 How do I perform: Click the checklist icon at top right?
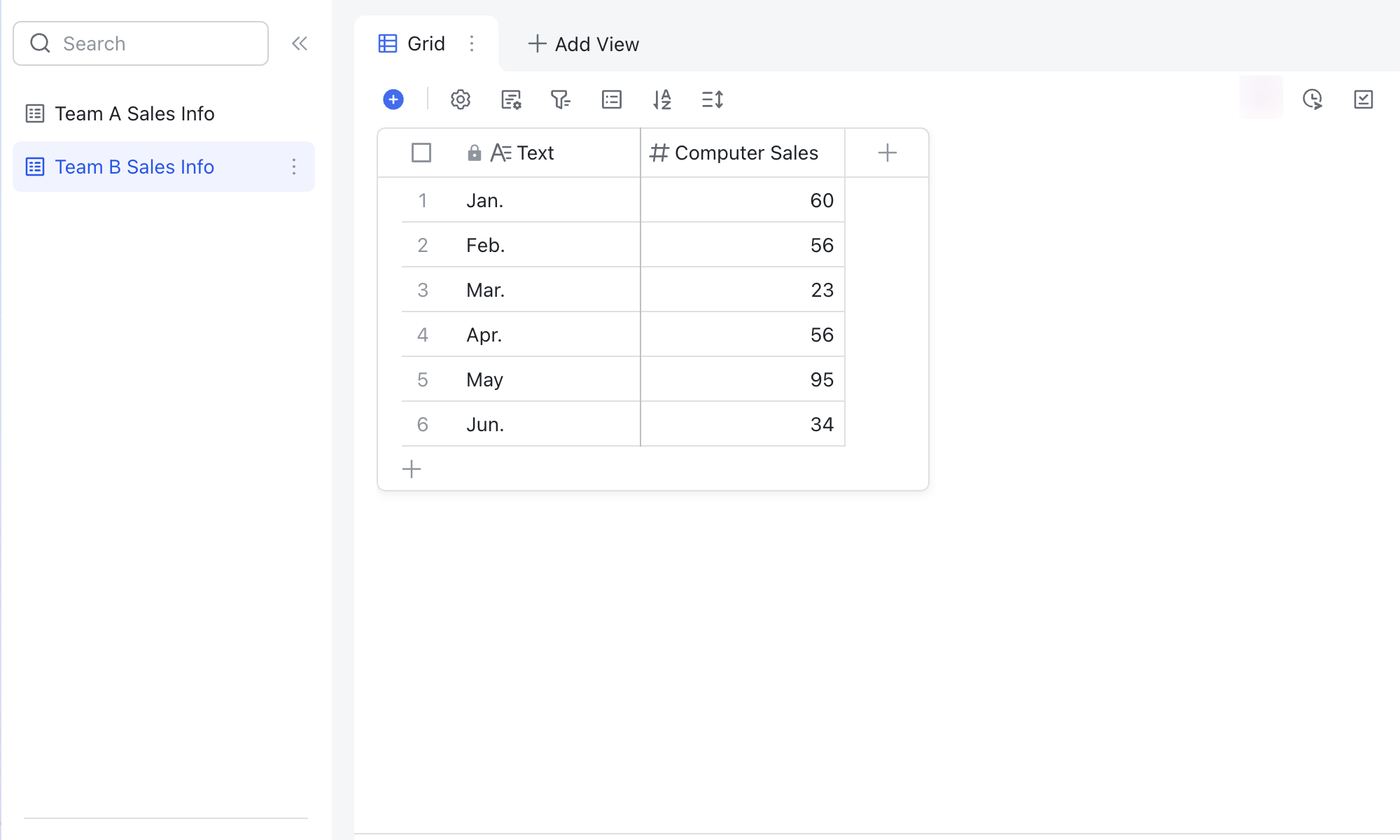click(1364, 99)
